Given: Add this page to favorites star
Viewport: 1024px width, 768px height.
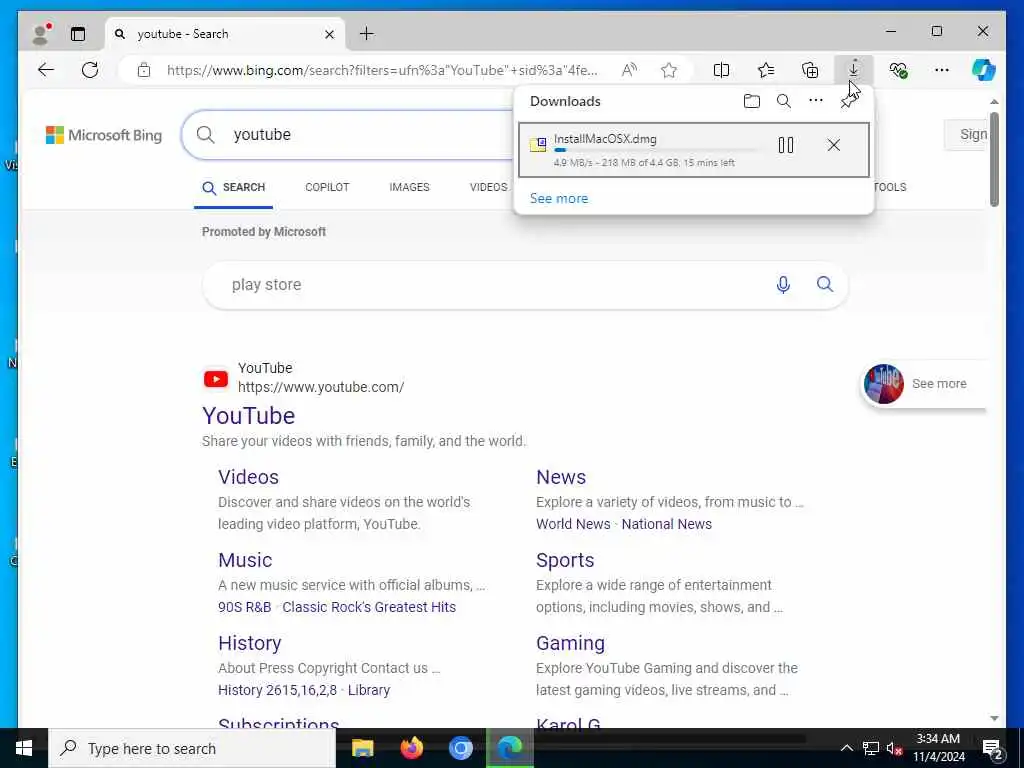Looking at the screenshot, I should pos(669,70).
